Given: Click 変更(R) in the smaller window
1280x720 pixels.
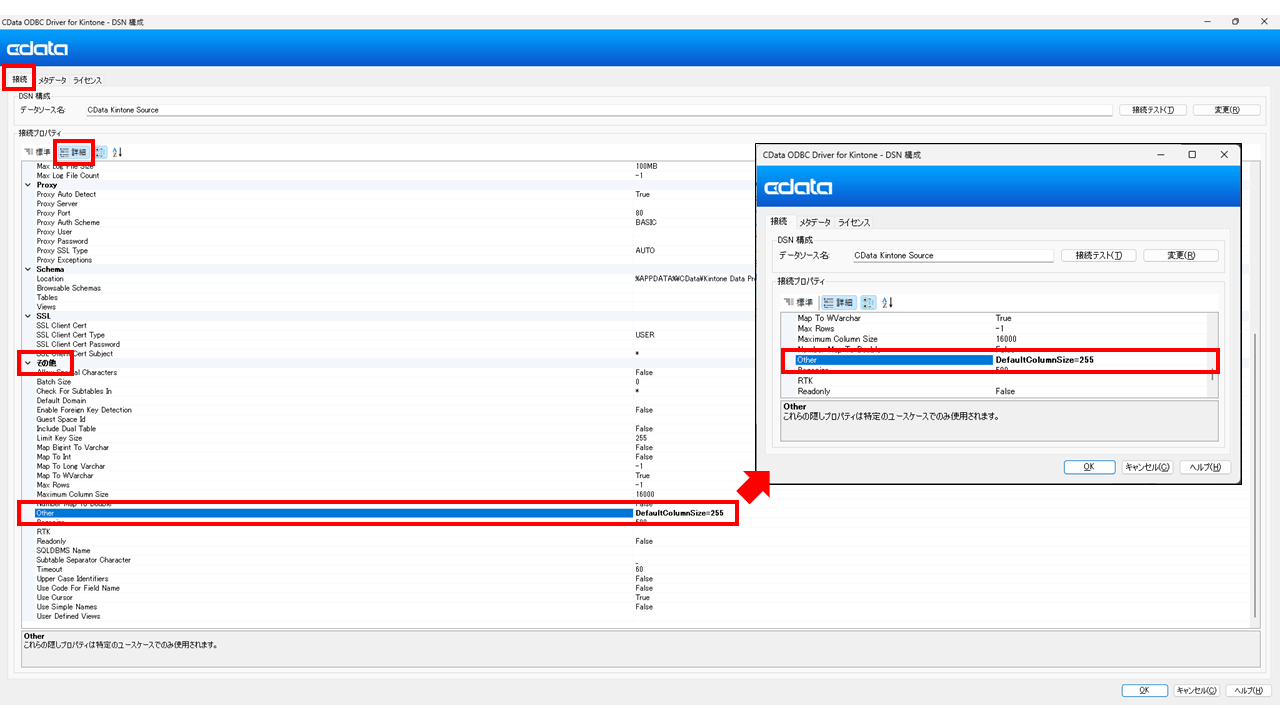Looking at the screenshot, I should [1181, 255].
